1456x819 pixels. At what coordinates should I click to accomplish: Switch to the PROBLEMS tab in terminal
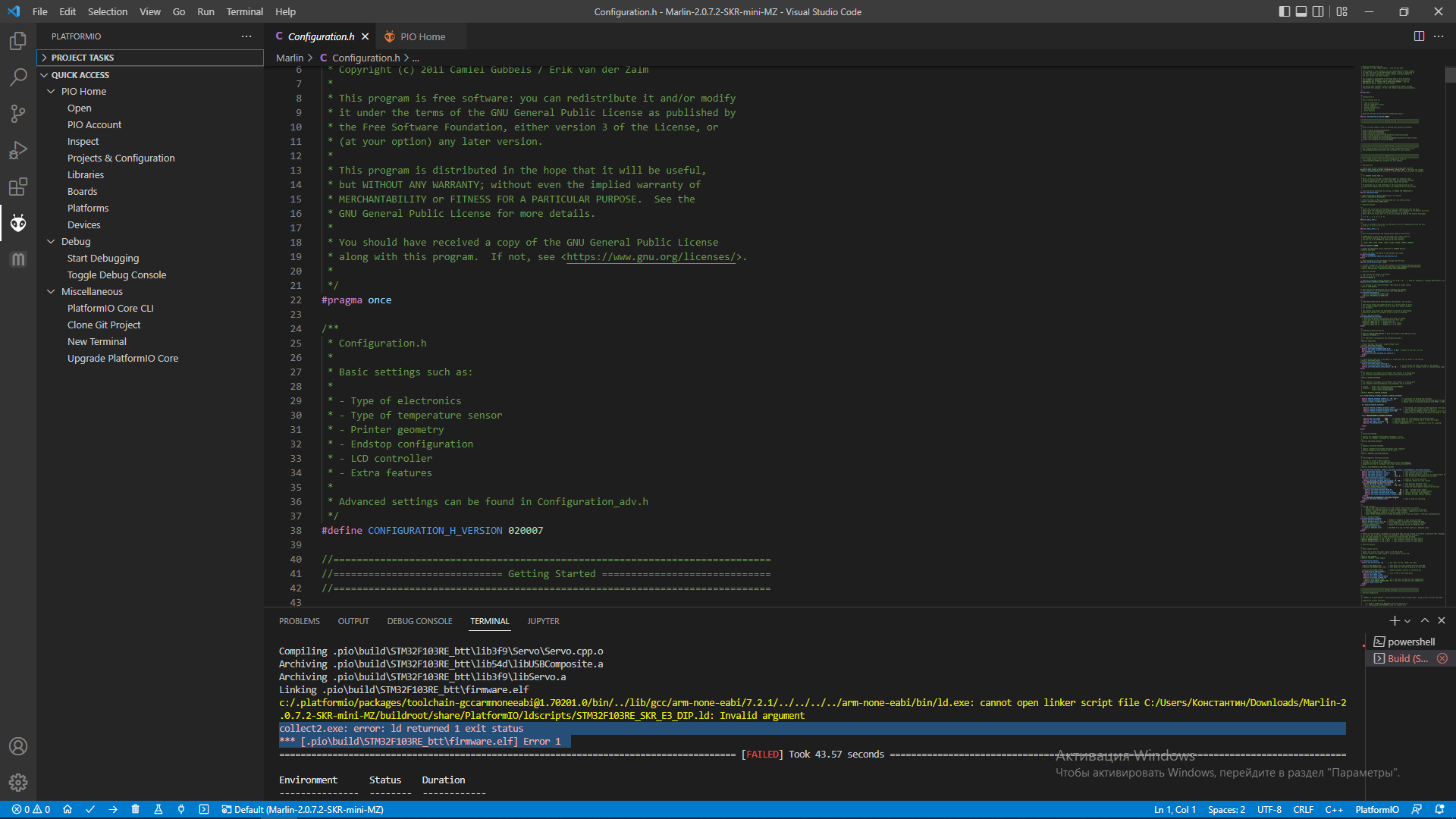(x=299, y=621)
